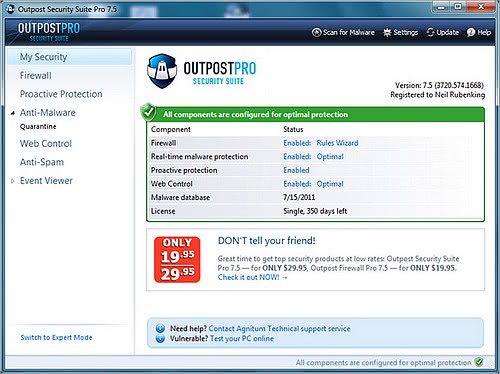Click the Status column header
Image resolution: width=500 pixels, height=374 pixels.
pyautogui.click(x=293, y=129)
